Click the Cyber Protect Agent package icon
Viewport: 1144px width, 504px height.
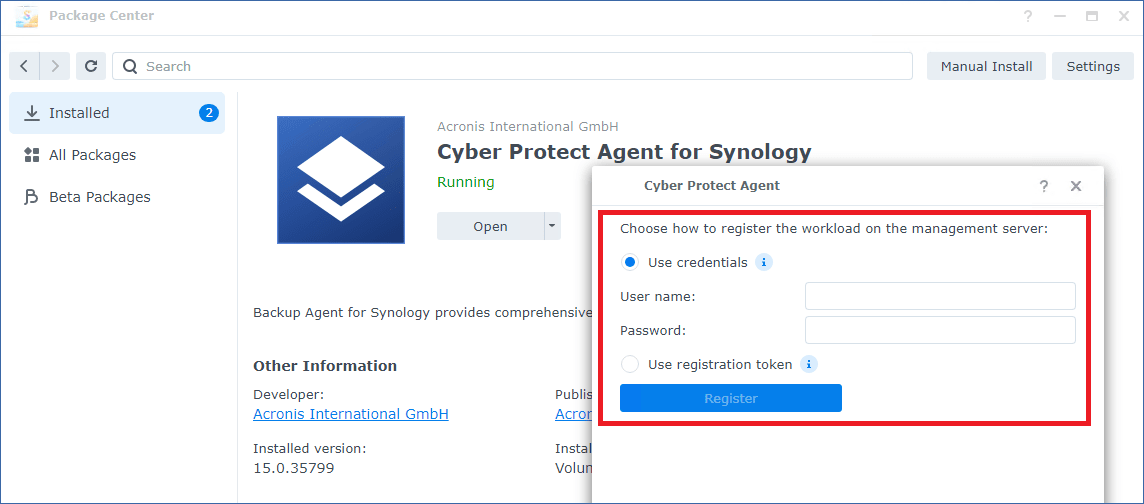tap(341, 180)
